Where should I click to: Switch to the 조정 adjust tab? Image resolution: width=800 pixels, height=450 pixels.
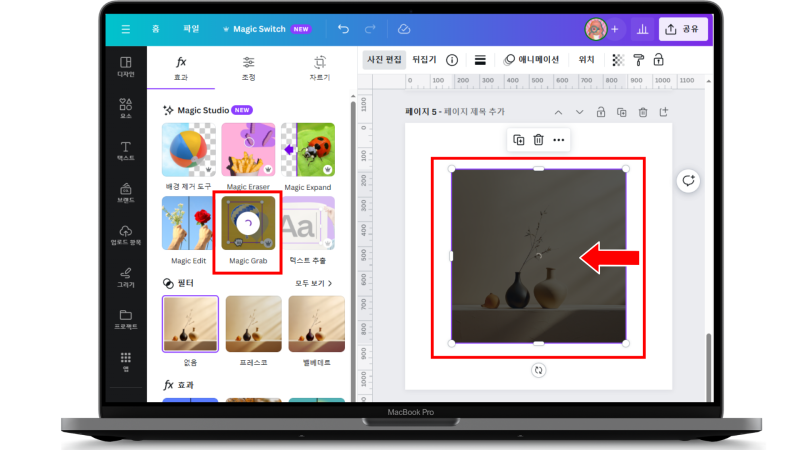point(248,68)
